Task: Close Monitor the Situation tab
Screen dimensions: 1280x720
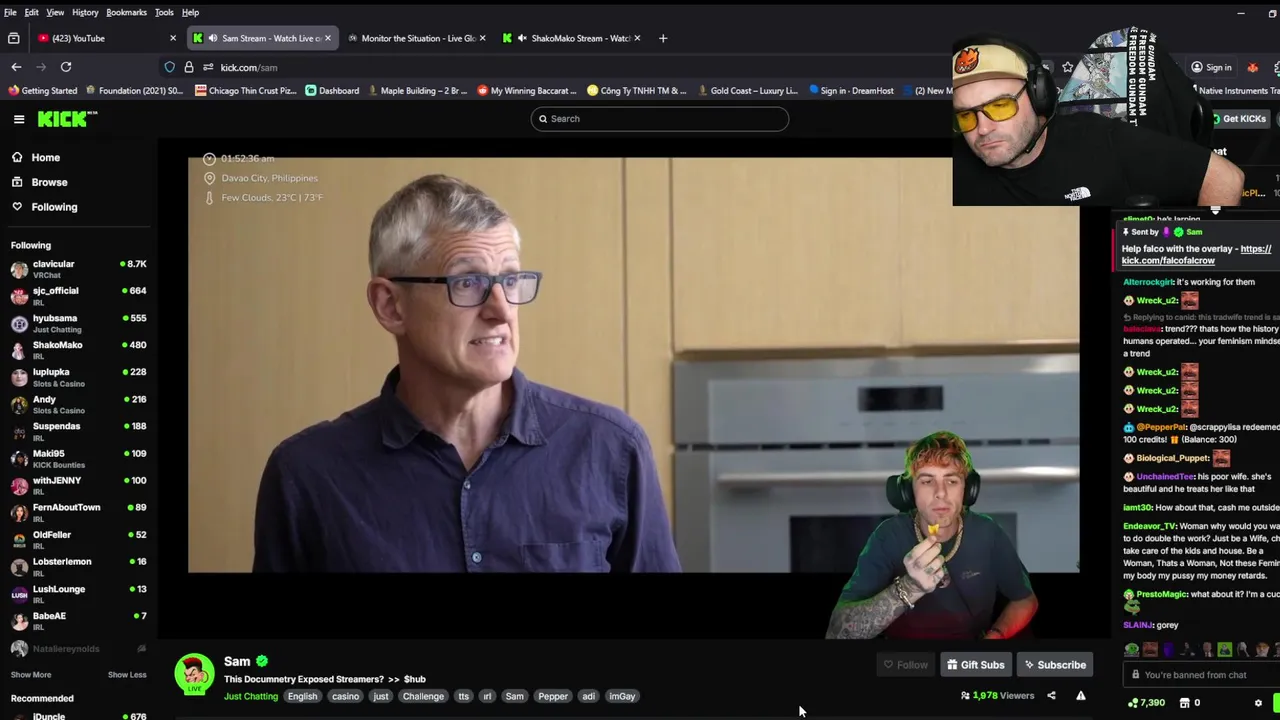Action: [482, 38]
